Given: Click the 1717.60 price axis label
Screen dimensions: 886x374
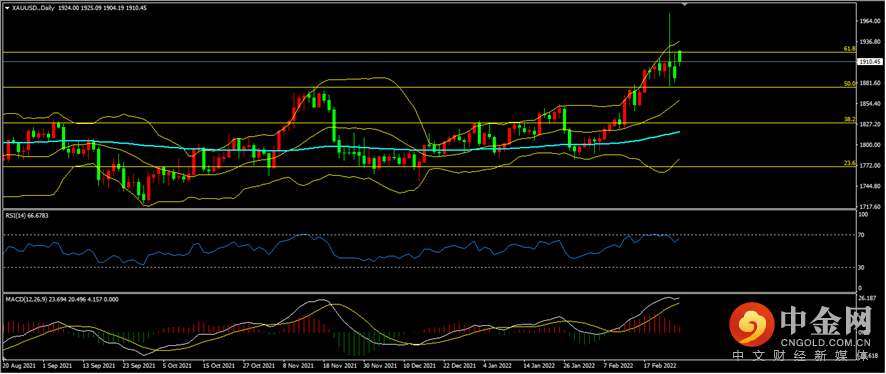Looking at the screenshot, I should (x=870, y=207).
